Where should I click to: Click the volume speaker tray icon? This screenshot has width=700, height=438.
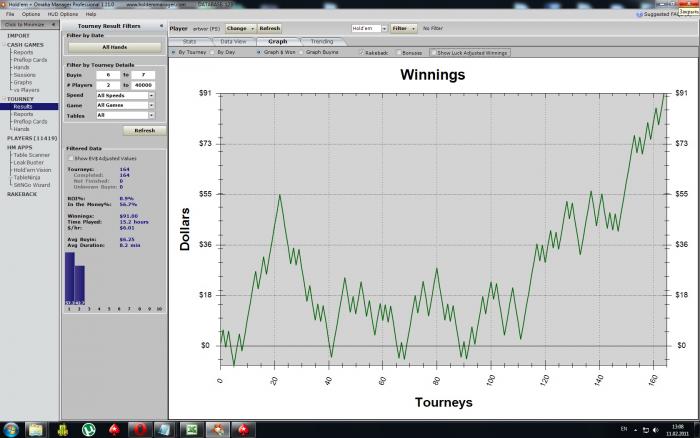click(x=655, y=430)
